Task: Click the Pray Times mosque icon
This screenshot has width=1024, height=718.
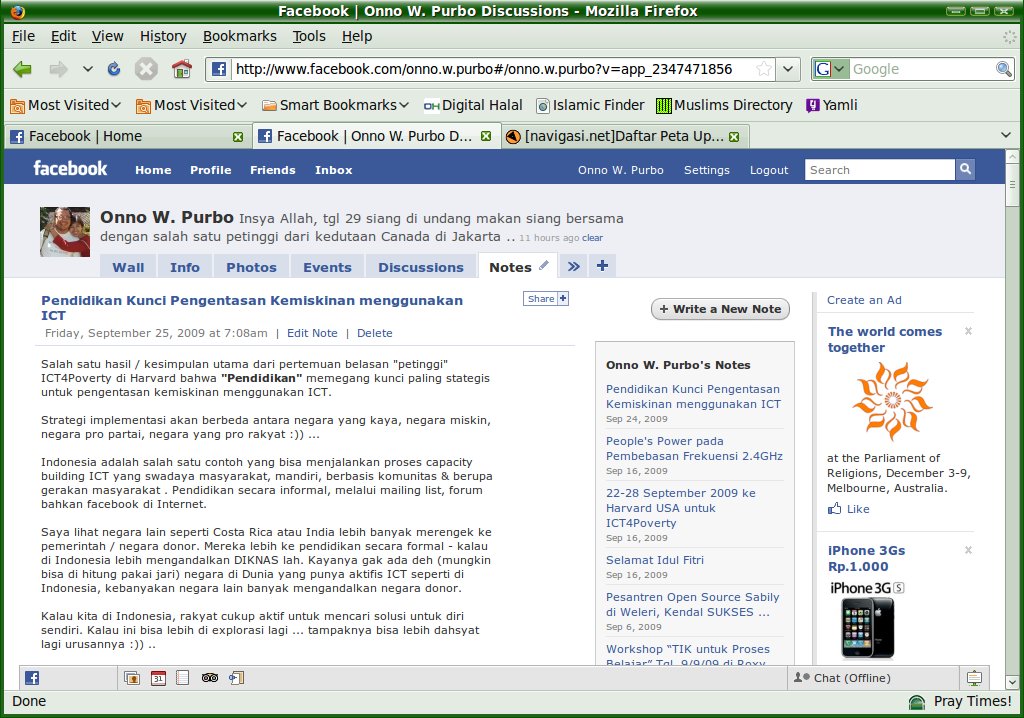Action: tap(916, 702)
